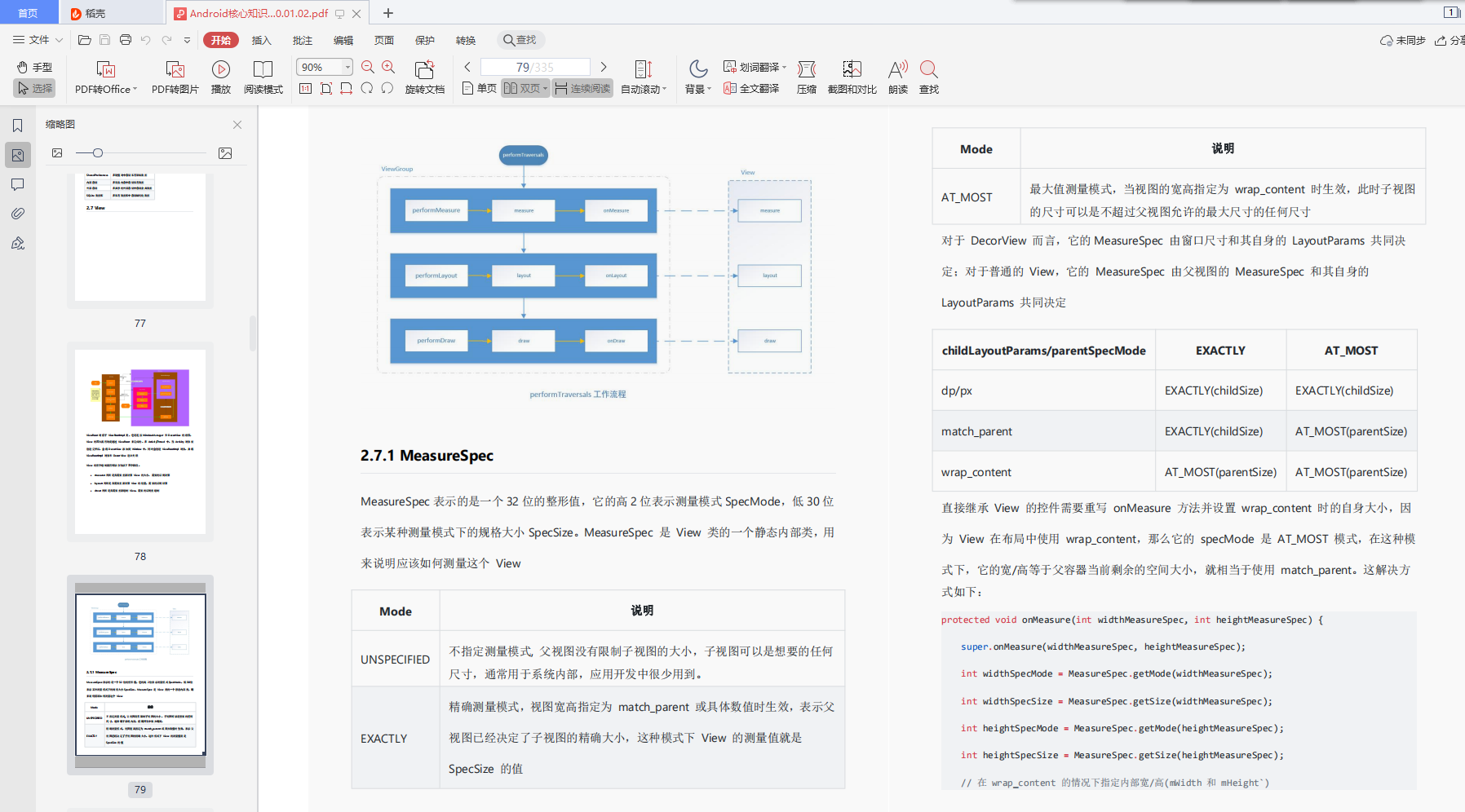Click the 全文翻译 full-text translate button

point(751,88)
